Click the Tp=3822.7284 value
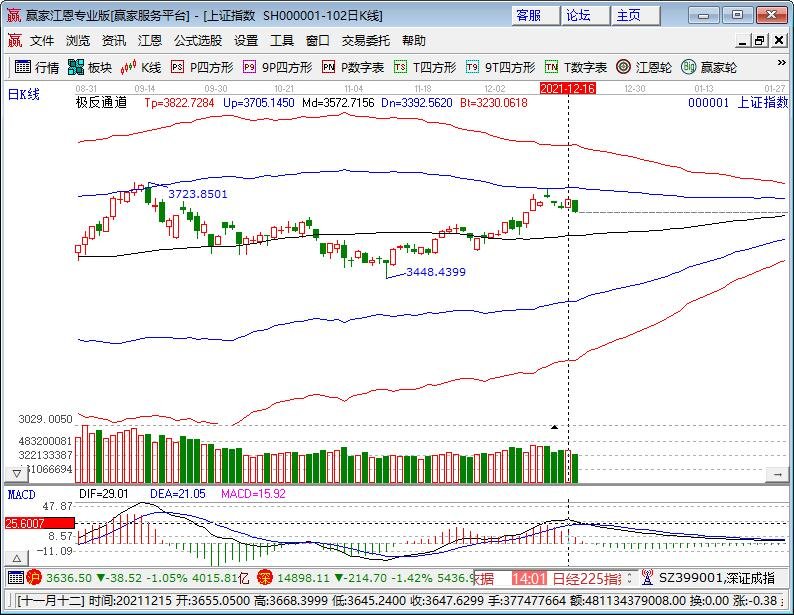 tap(179, 103)
